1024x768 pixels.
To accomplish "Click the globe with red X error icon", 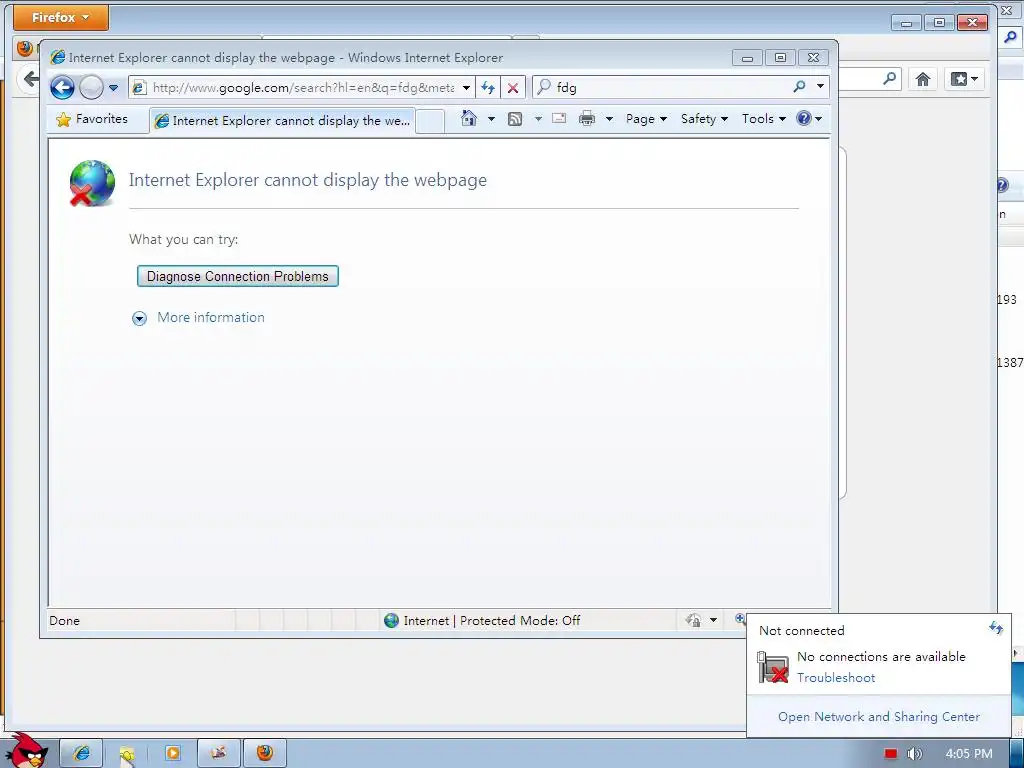I will click(92, 184).
